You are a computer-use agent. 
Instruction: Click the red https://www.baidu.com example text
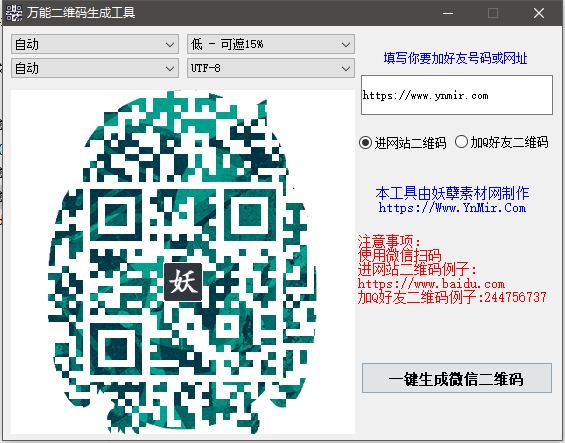pos(431,284)
